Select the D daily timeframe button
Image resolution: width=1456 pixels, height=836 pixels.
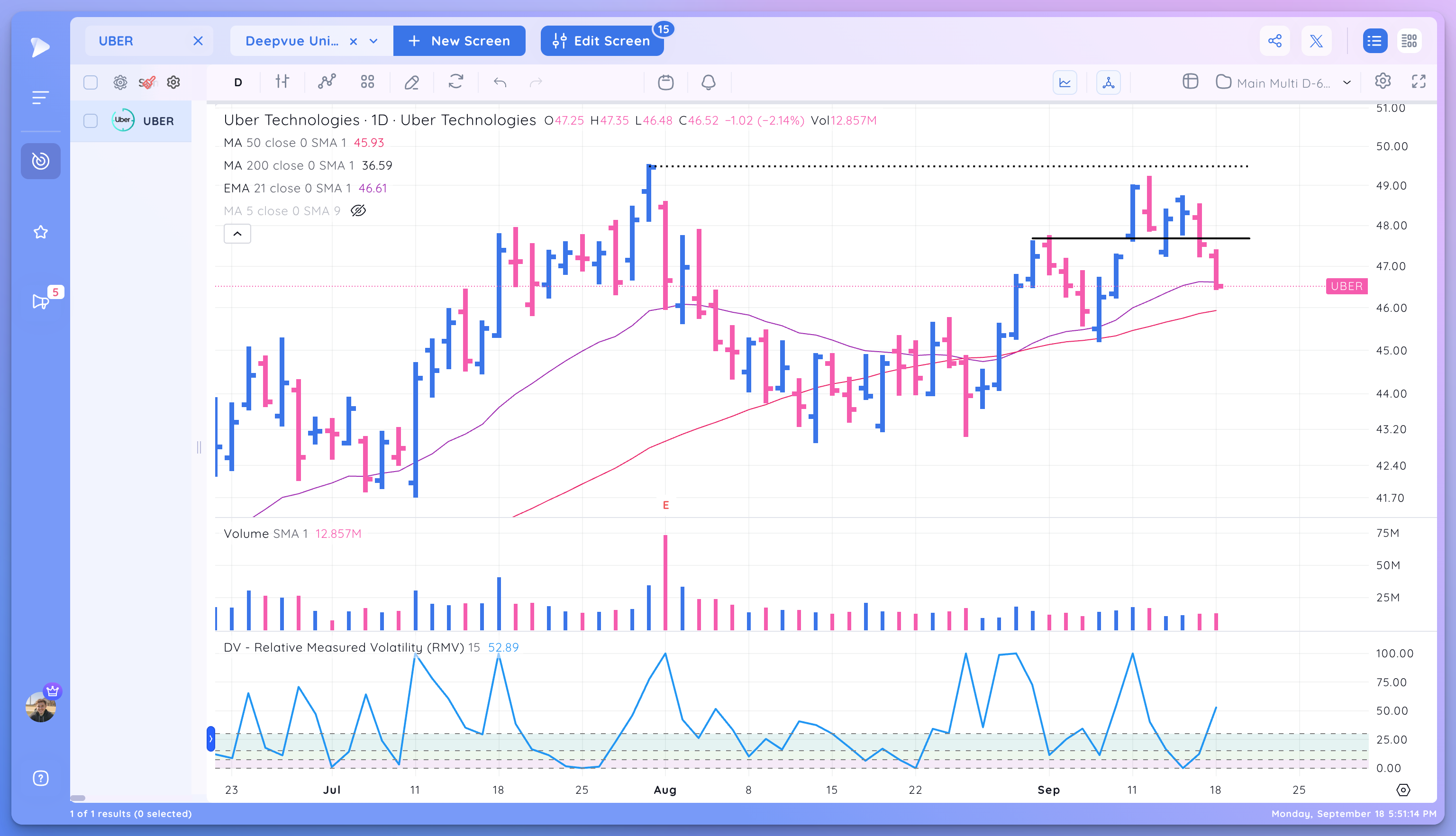[x=238, y=82]
